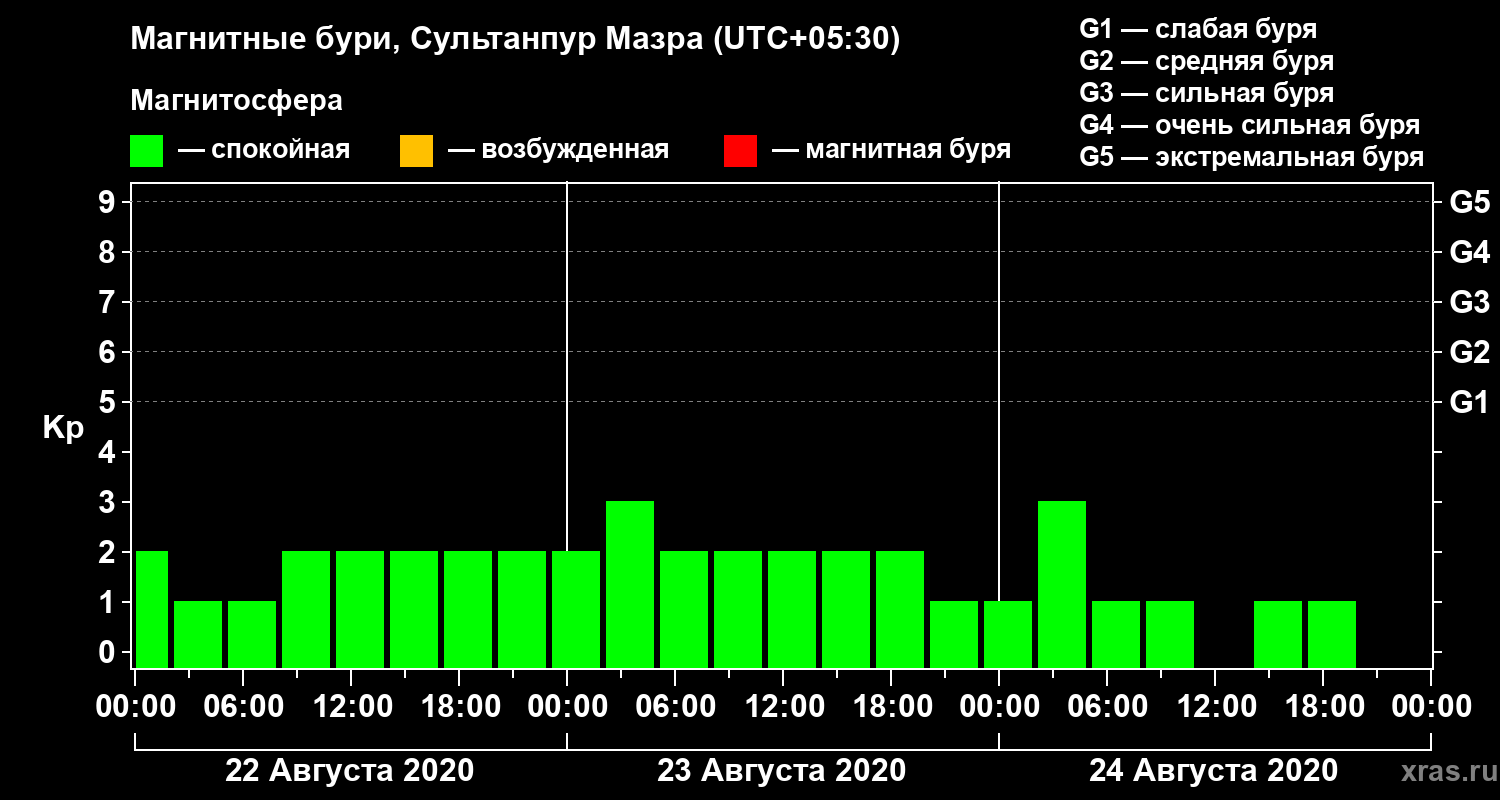Click the '12:00' time label under 24 Августа

click(x=1215, y=707)
